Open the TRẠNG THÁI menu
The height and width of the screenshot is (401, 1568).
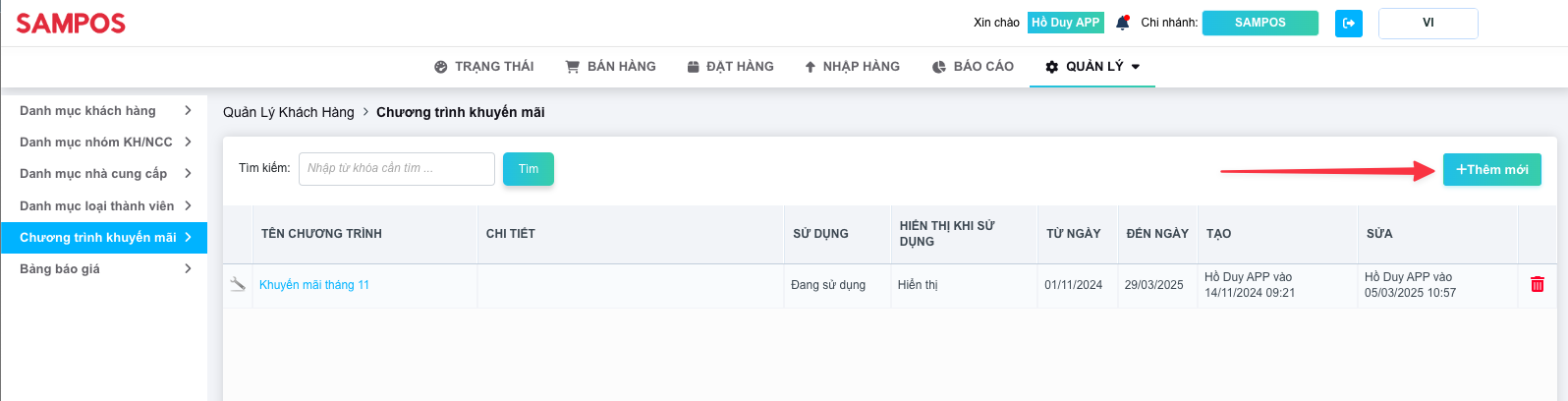[484, 67]
